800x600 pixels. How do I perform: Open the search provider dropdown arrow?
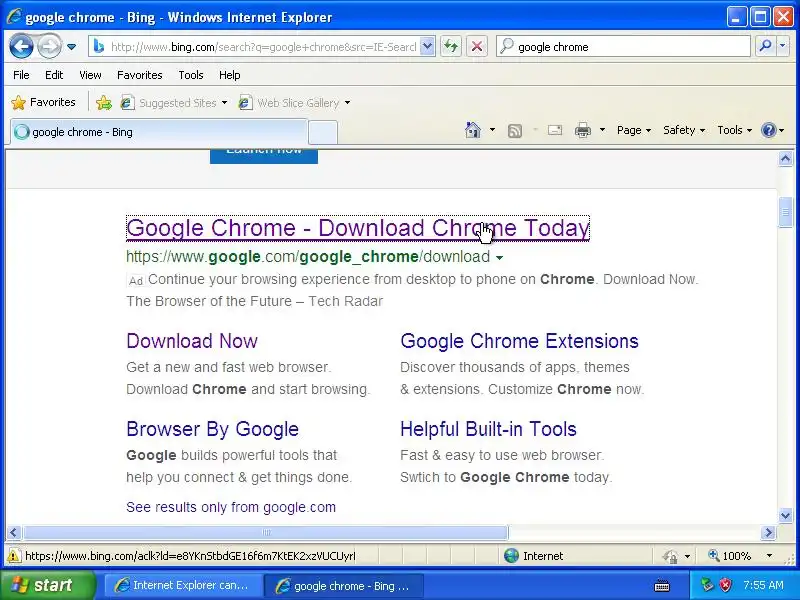783,46
